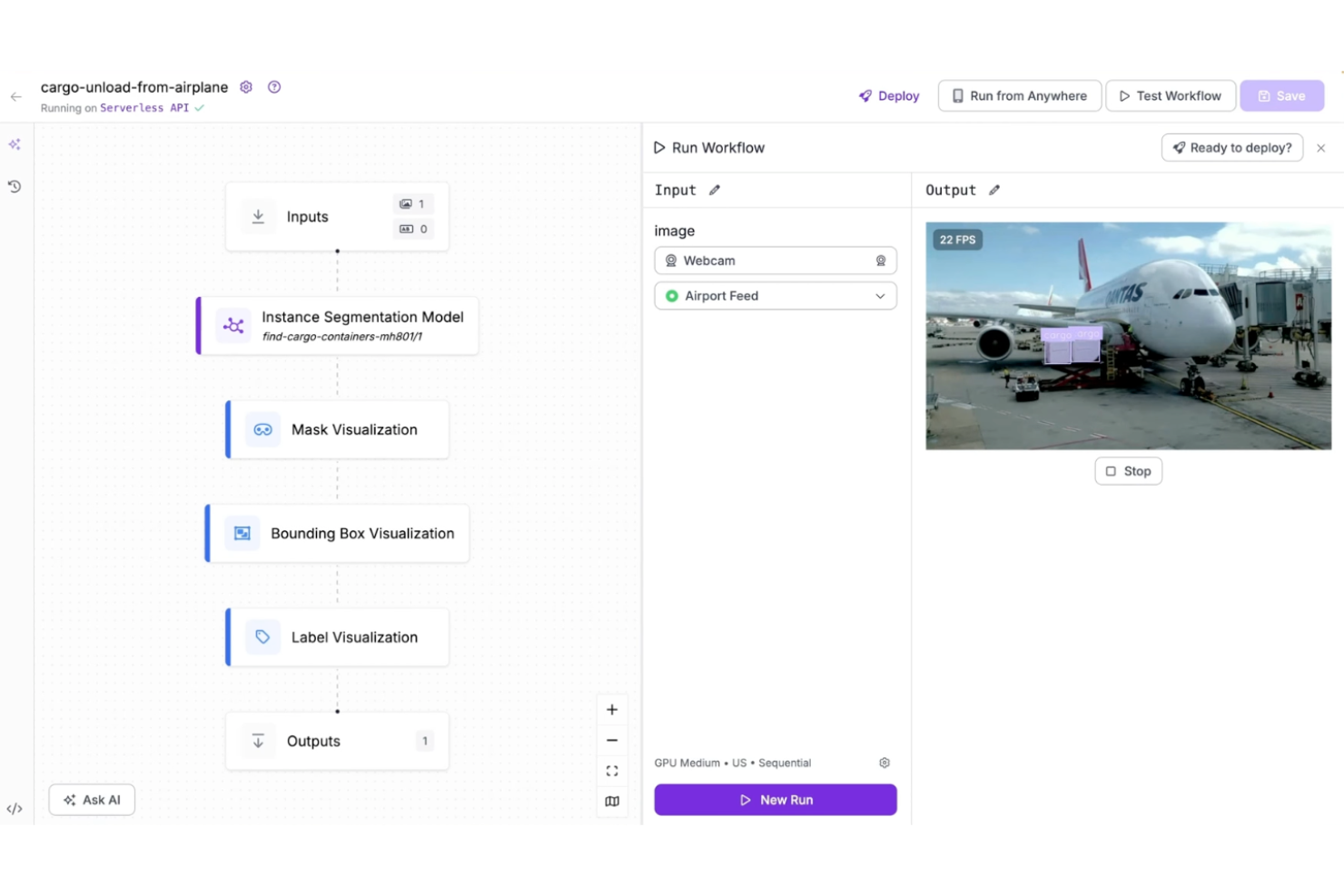Viewport: 1344px width, 896px height.
Task: Fit the workflow to screen using the expand icon
Action: point(612,770)
